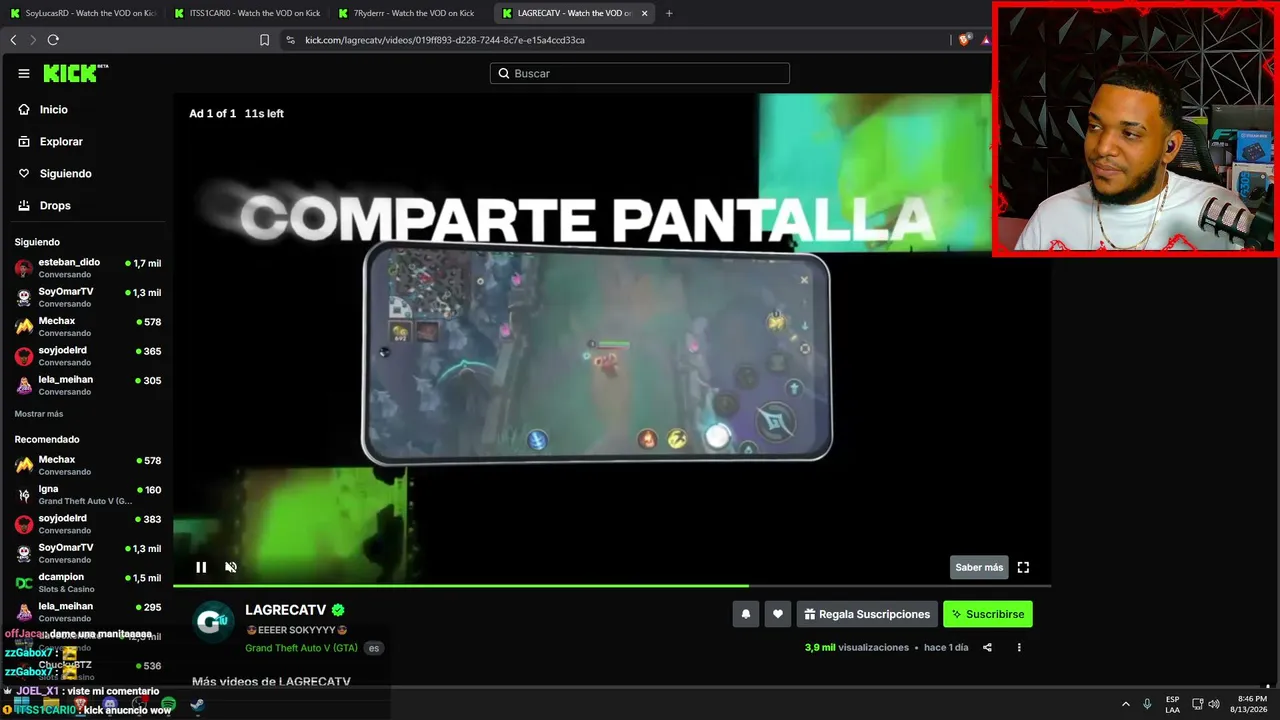Click the green video progress bar
Screen dimensions: 1280x720
click(x=612, y=585)
